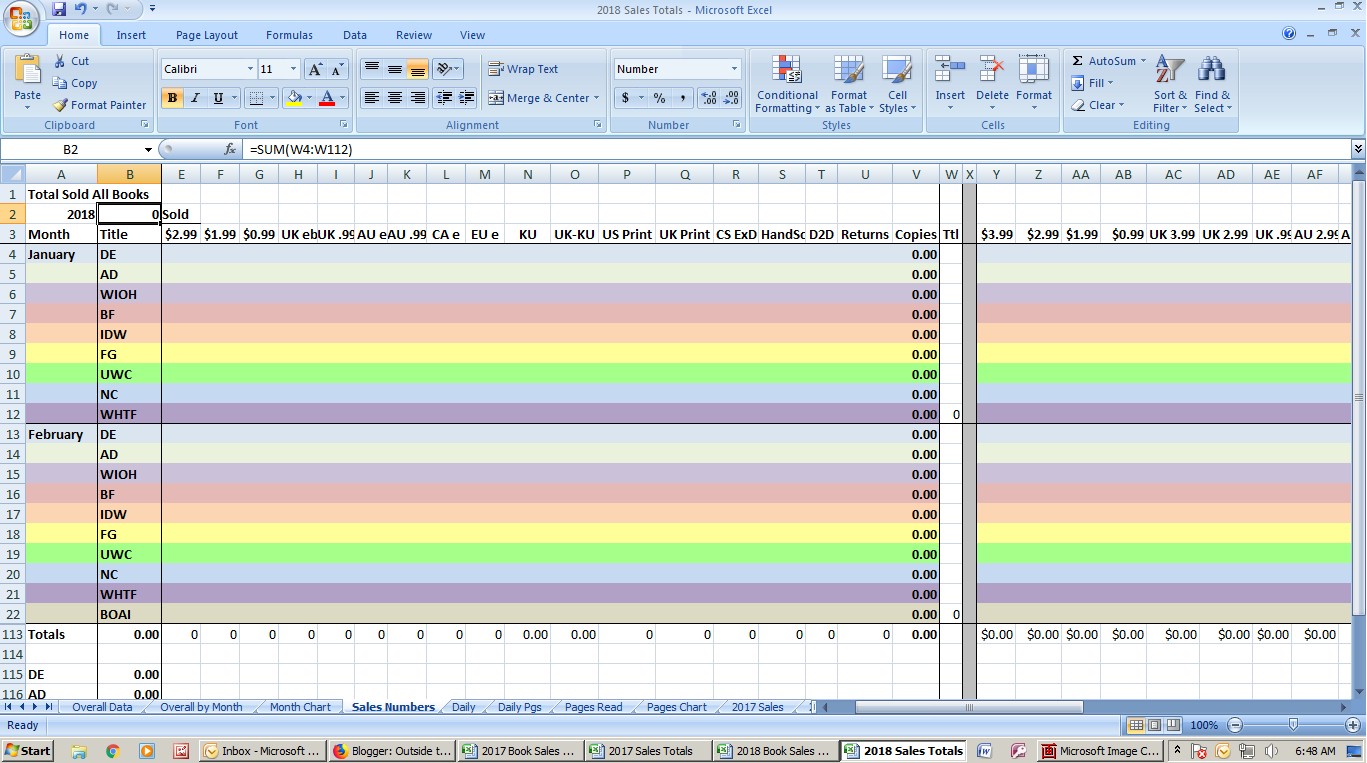The width and height of the screenshot is (1367, 763).
Task: Open the font name dropdown
Action: pos(250,69)
